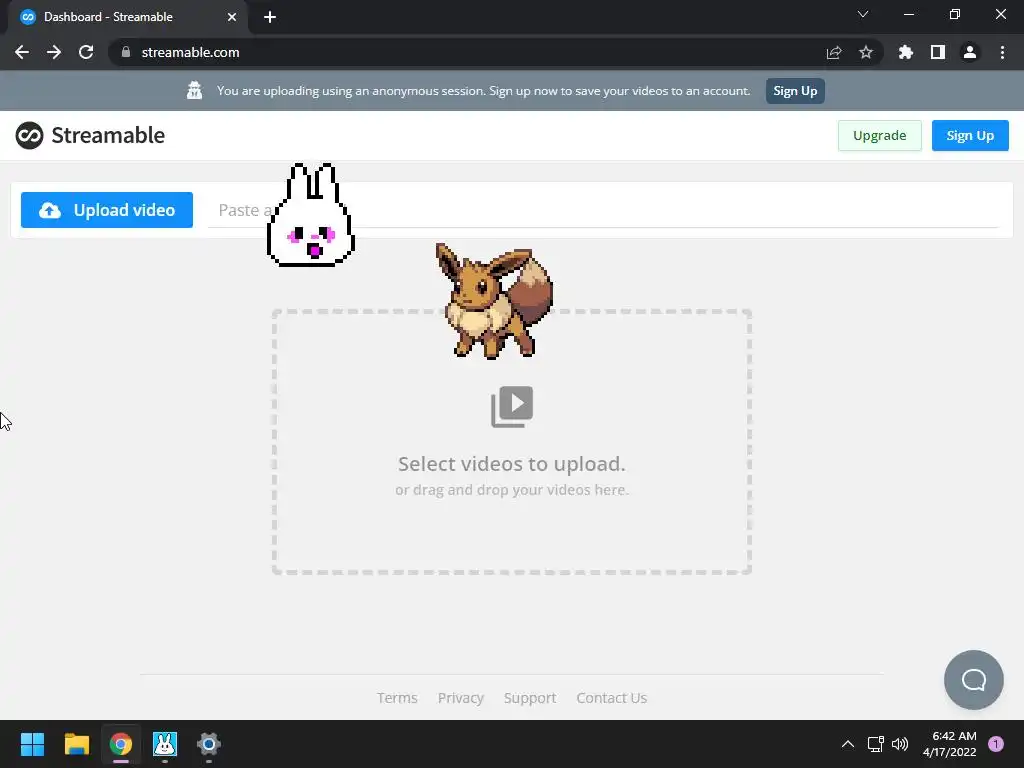This screenshot has width=1024, height=768.
Task: Open the bunny app in taskbar
Action: tap(165, 744)
